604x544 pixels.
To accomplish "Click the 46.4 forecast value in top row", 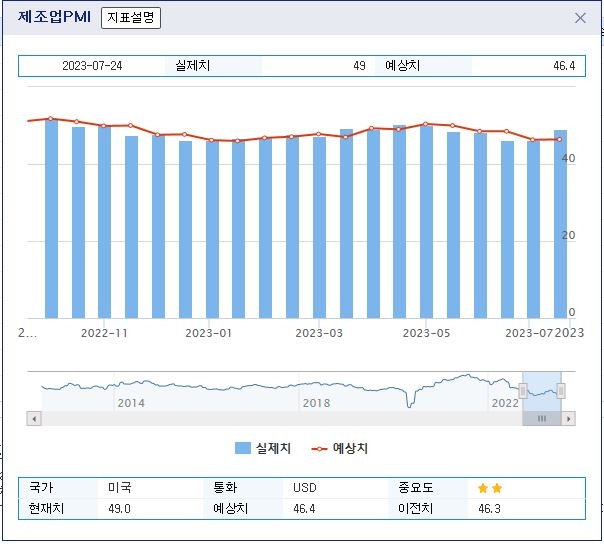I will point(564,66).
